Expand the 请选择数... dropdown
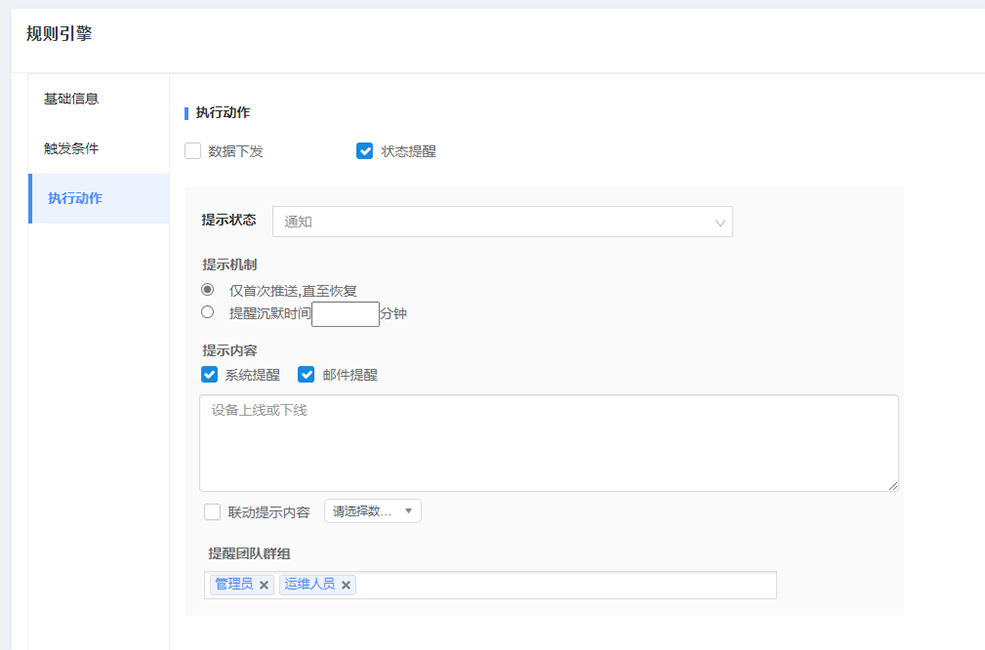The height and width of the screenshot is (650, 985). pyautogui.click(x=372, y=512)
